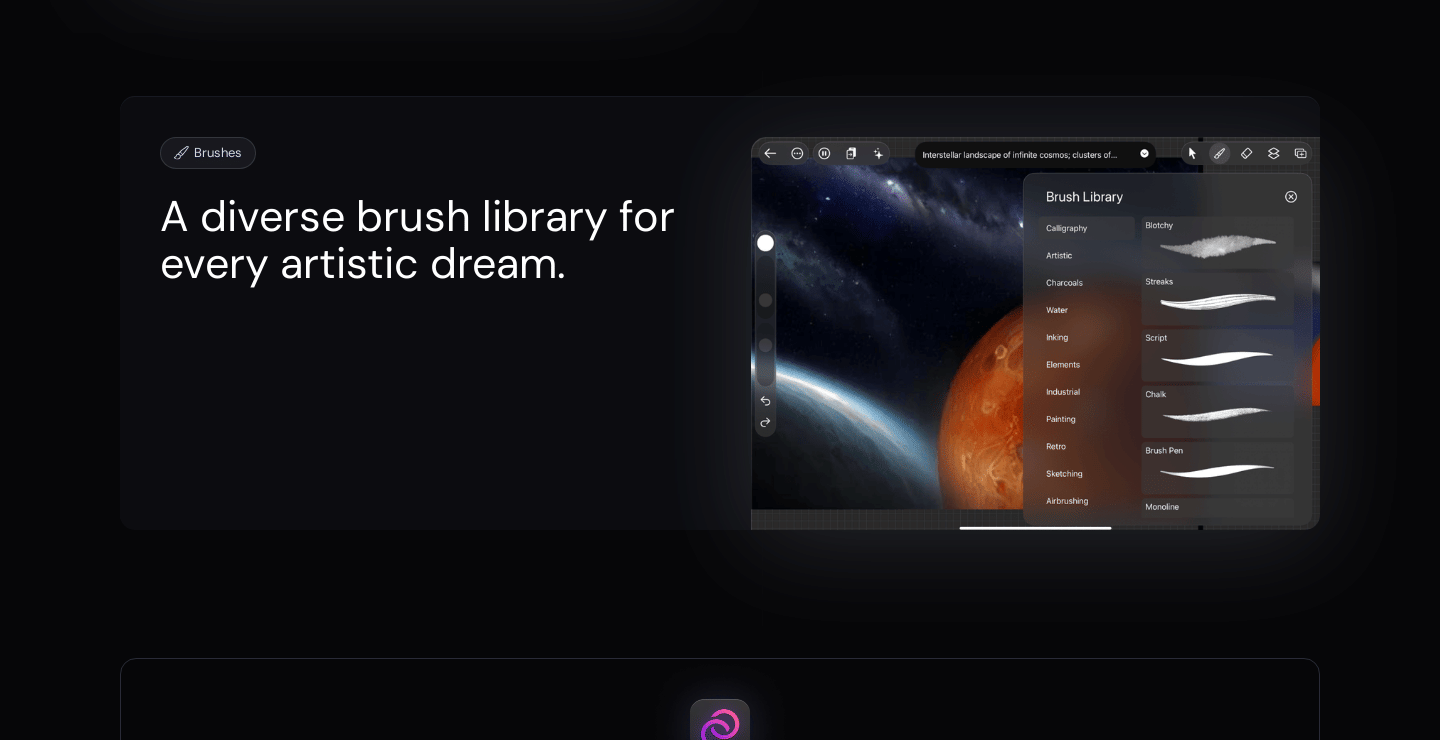Choose the Streaks brush preview

(1217, 299)
